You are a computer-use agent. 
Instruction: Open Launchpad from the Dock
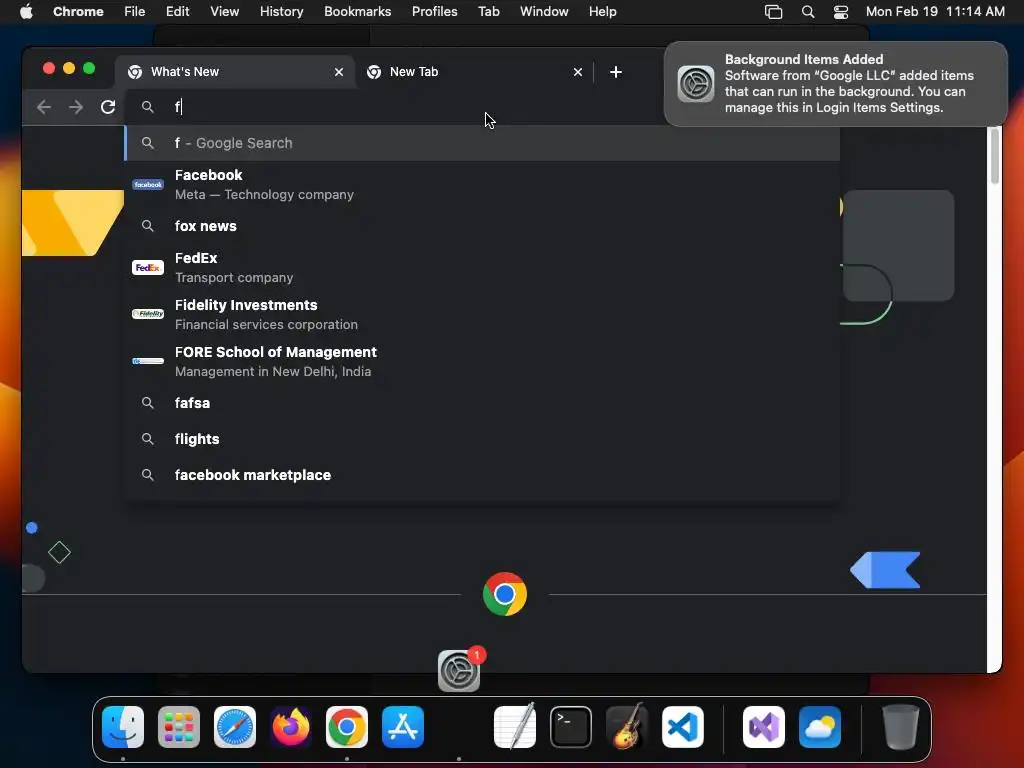179,727
